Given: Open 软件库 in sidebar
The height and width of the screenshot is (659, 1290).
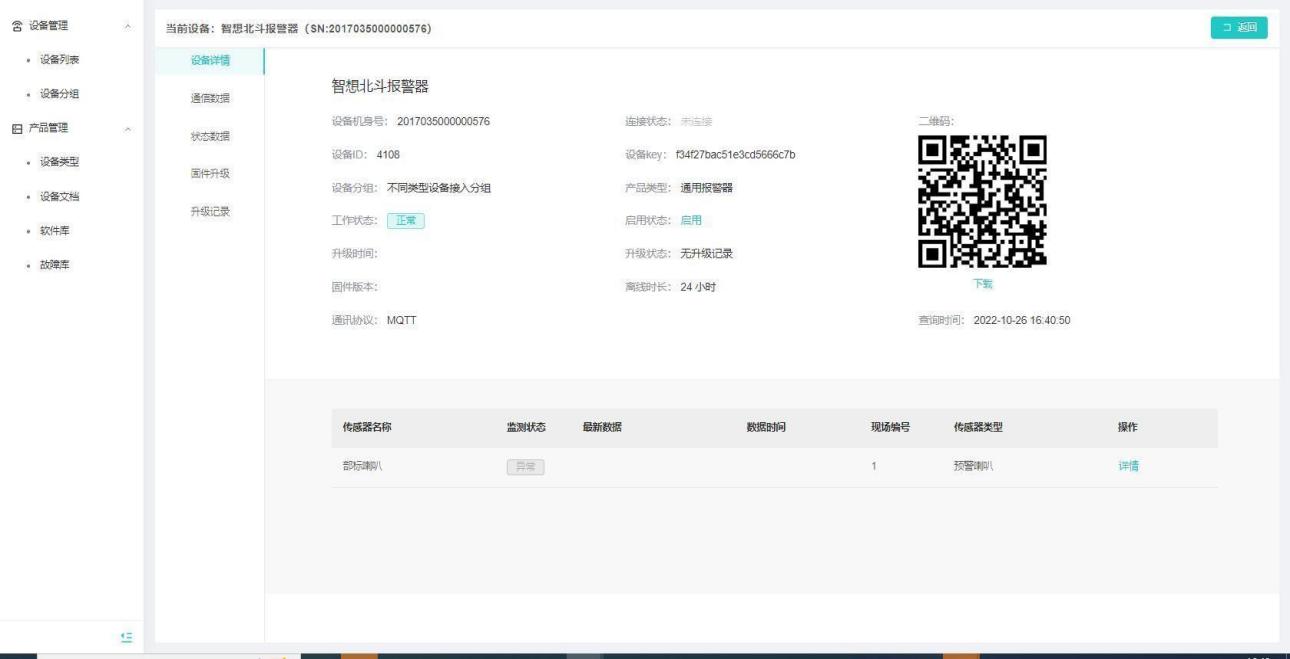Looking at the screenshot, I should tap(55, 231).
